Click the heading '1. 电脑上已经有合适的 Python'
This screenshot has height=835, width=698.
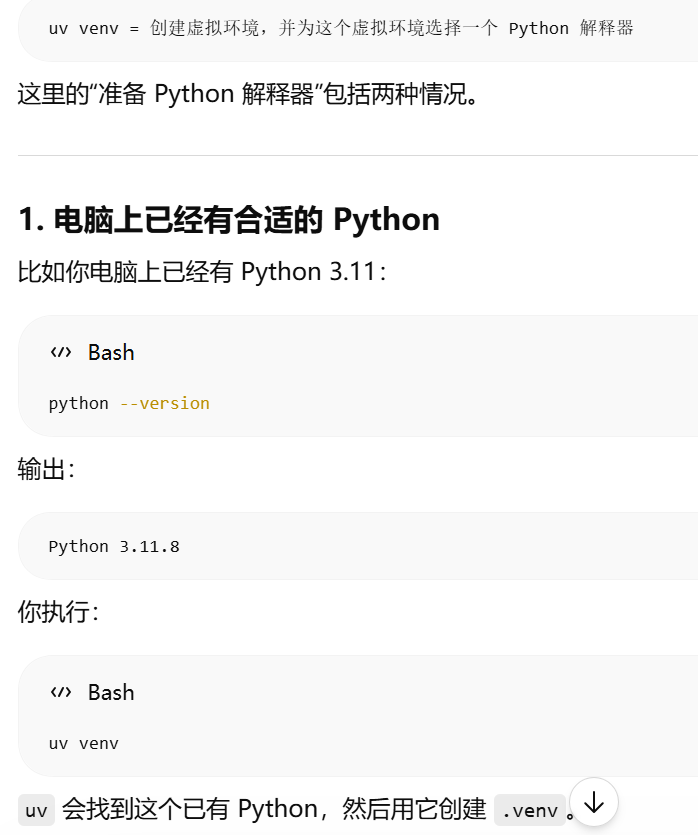coord(229,219)
